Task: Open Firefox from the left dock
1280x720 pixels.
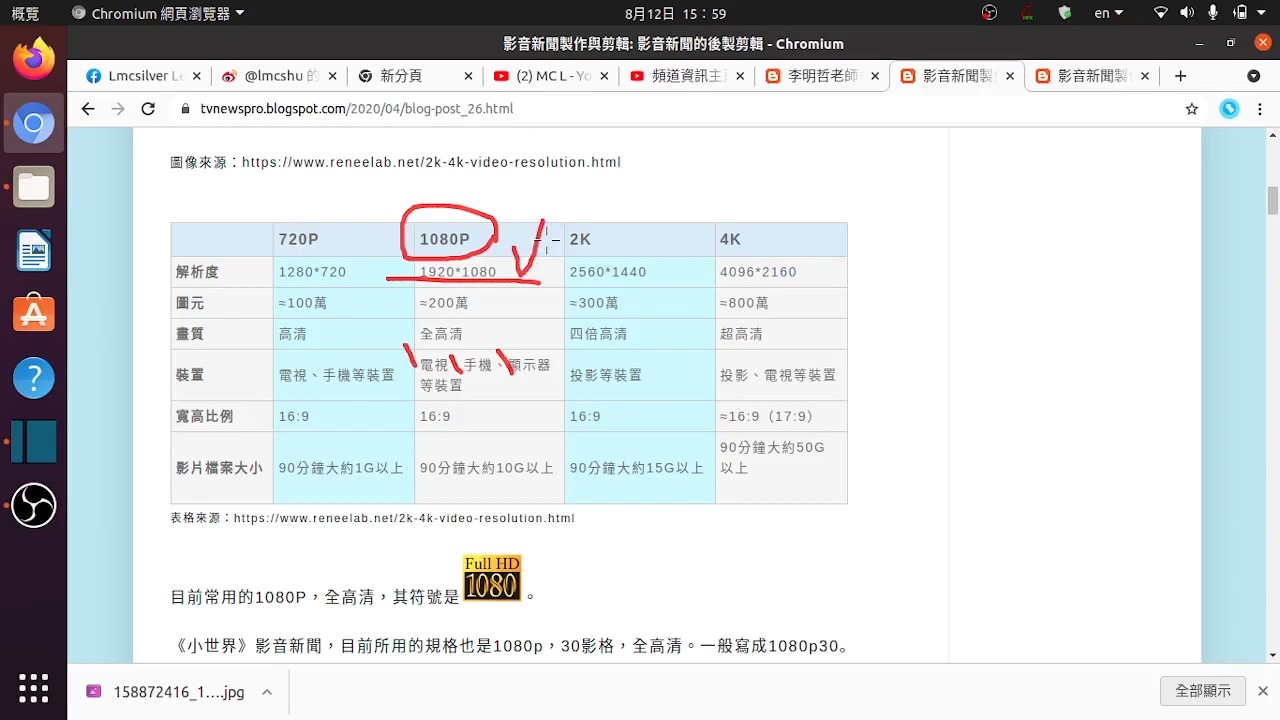Action: (34, 60)
